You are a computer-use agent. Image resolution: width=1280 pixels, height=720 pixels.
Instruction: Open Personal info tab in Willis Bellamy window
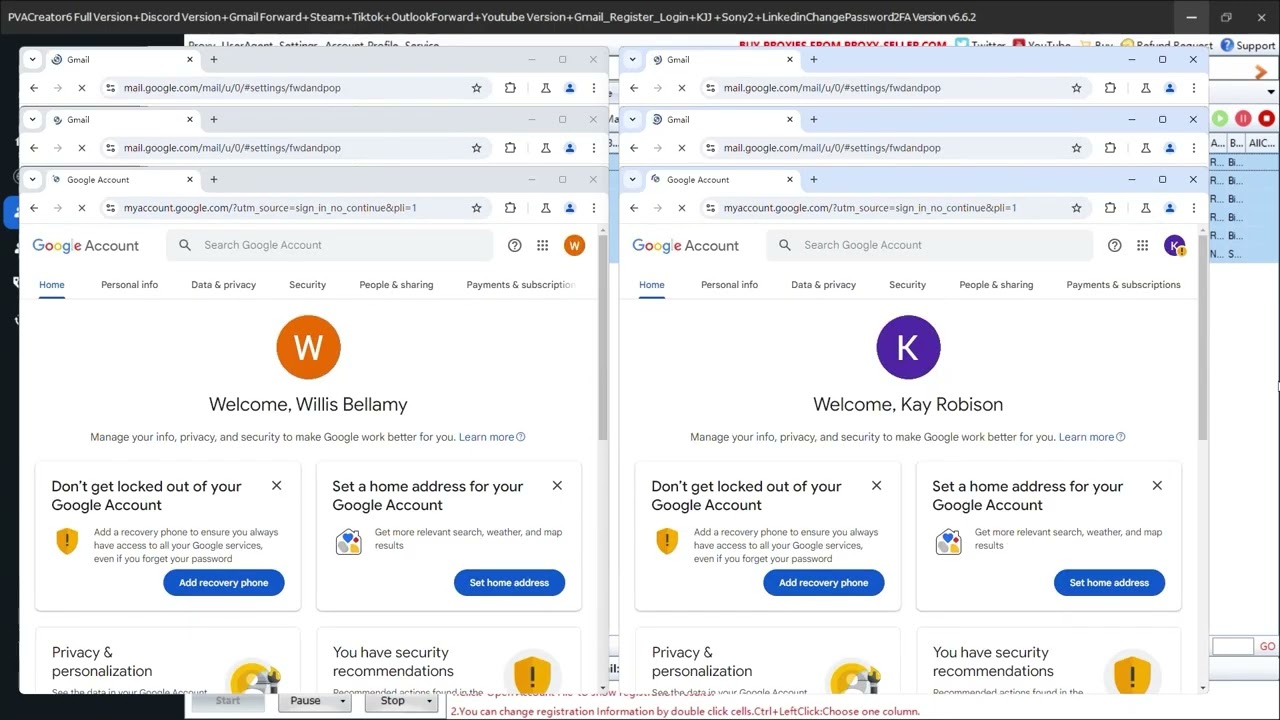pos(129,285)
